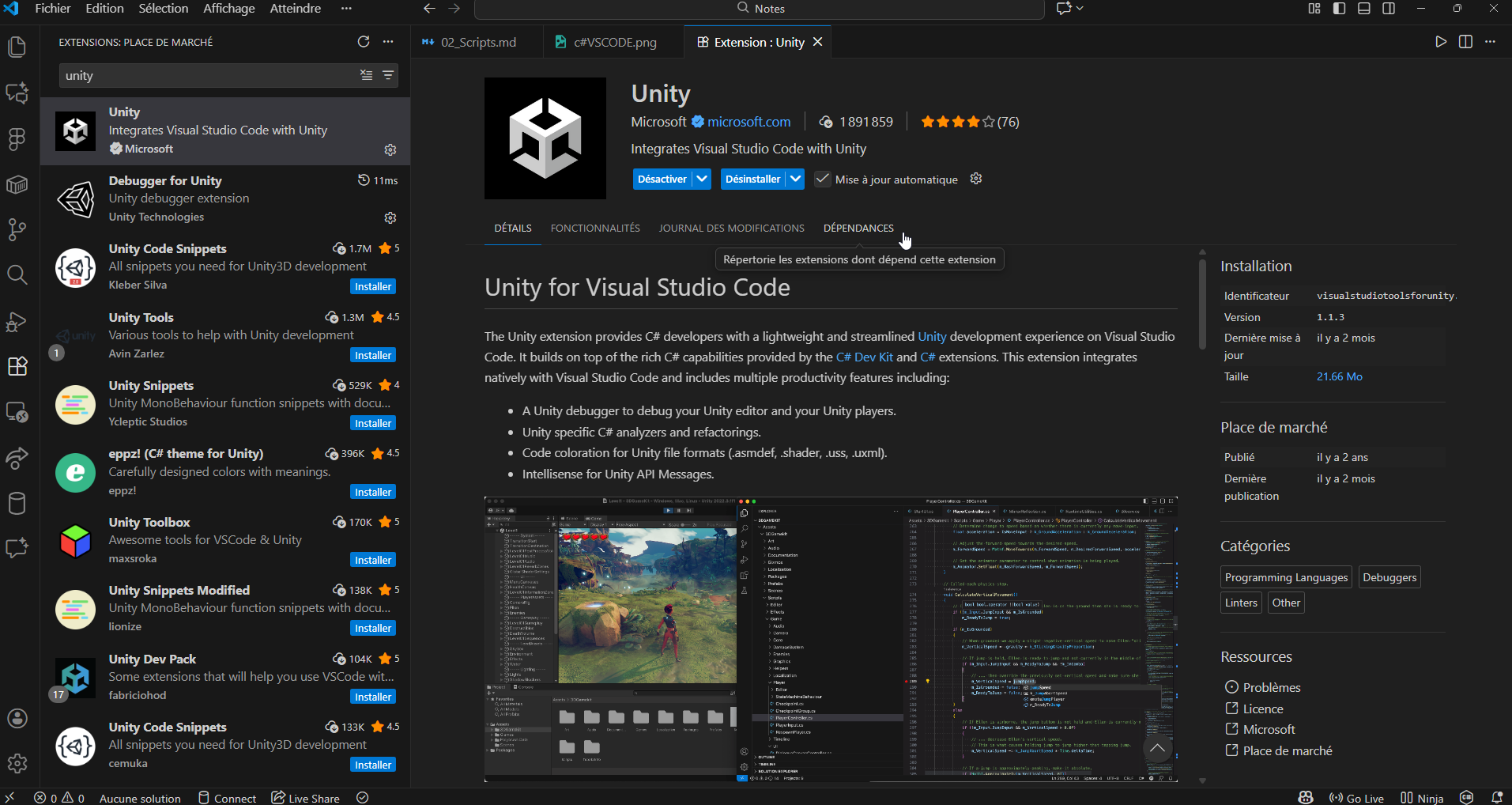Open the Notes command center search
Screen dimensions: 1512x805
tap(760, 9)
